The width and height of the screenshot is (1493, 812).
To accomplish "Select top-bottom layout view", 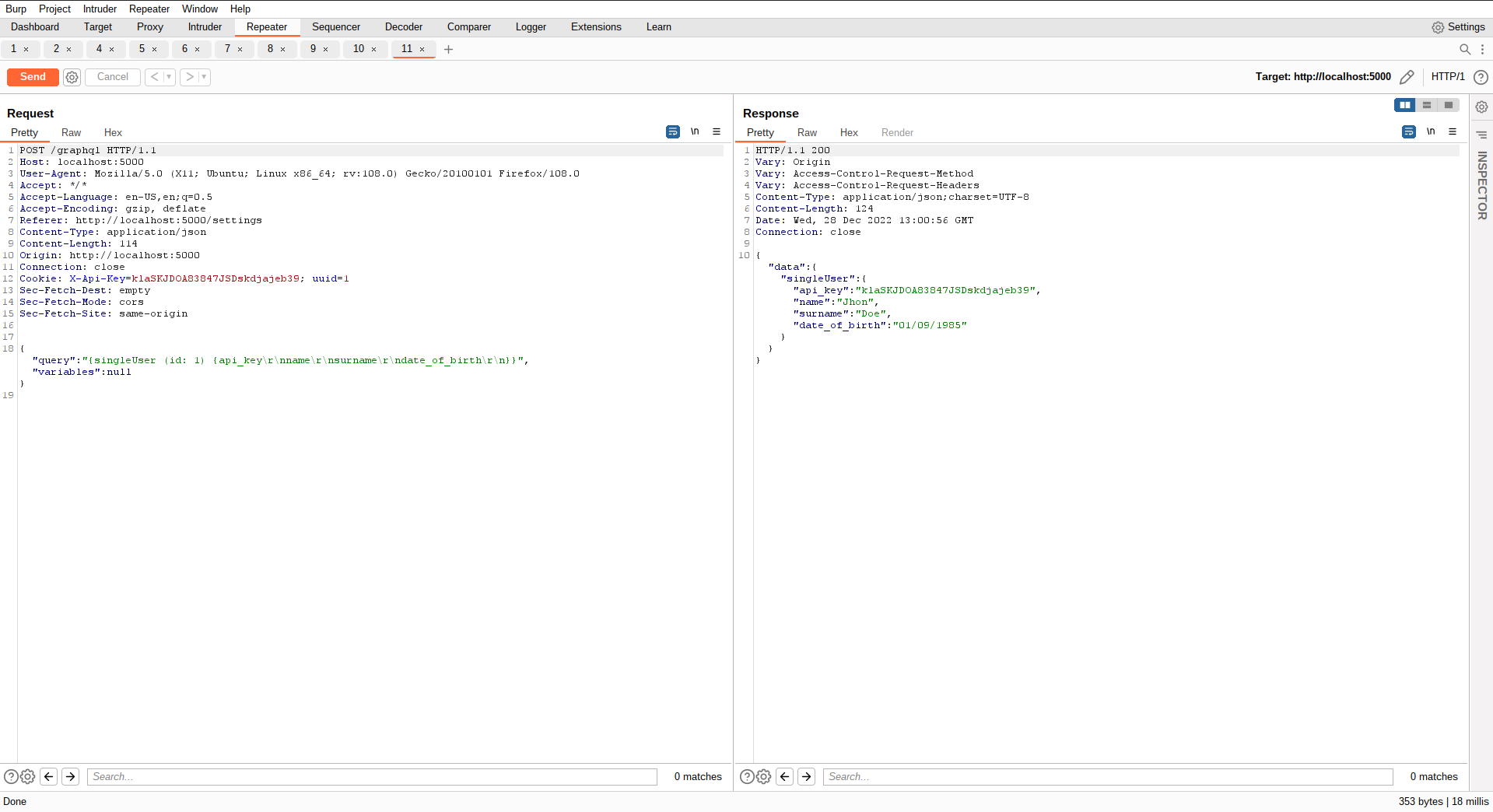I will (x=1427, y=105).
